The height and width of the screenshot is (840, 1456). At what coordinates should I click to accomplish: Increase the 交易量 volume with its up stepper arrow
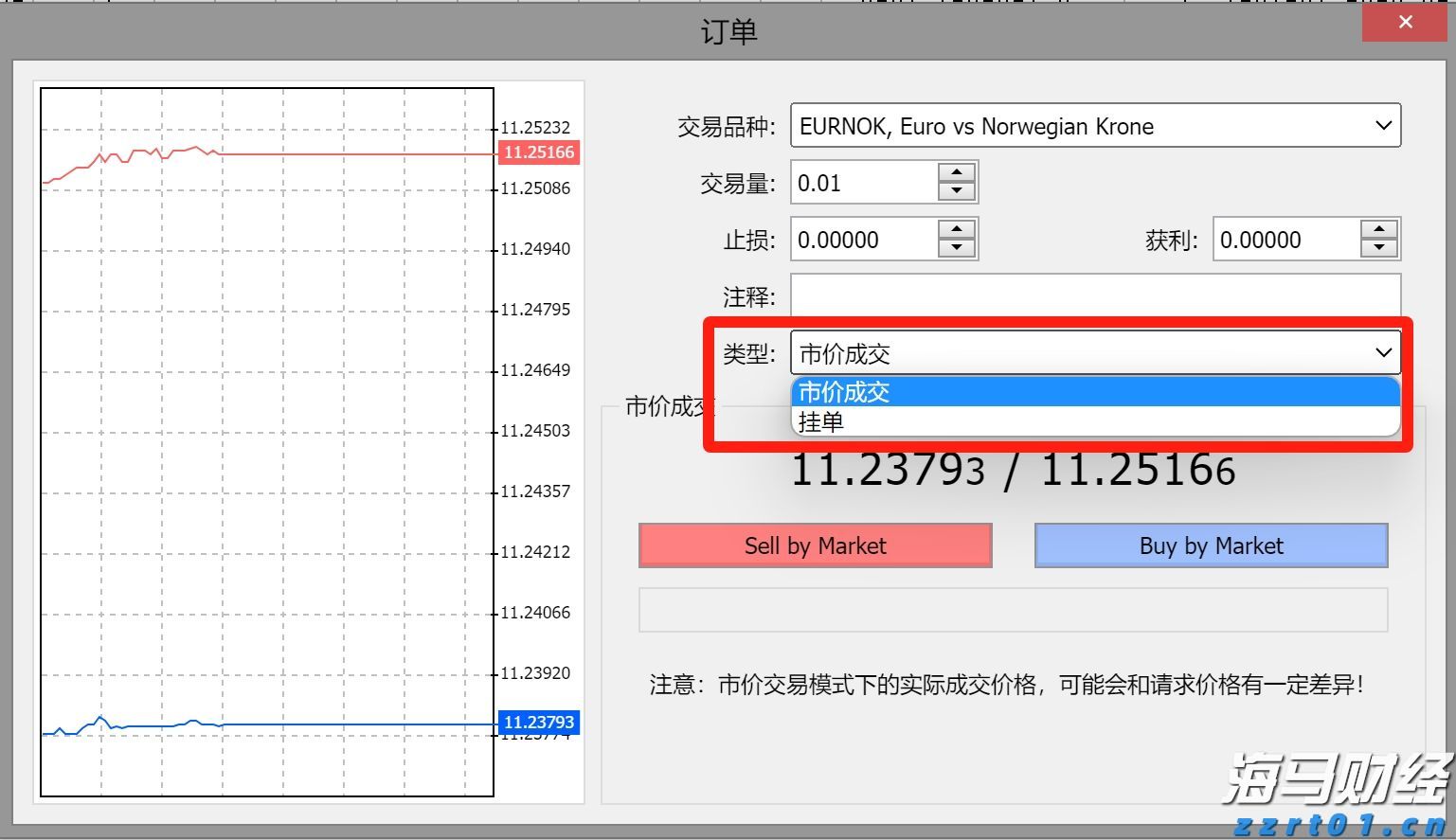[957, 172]
